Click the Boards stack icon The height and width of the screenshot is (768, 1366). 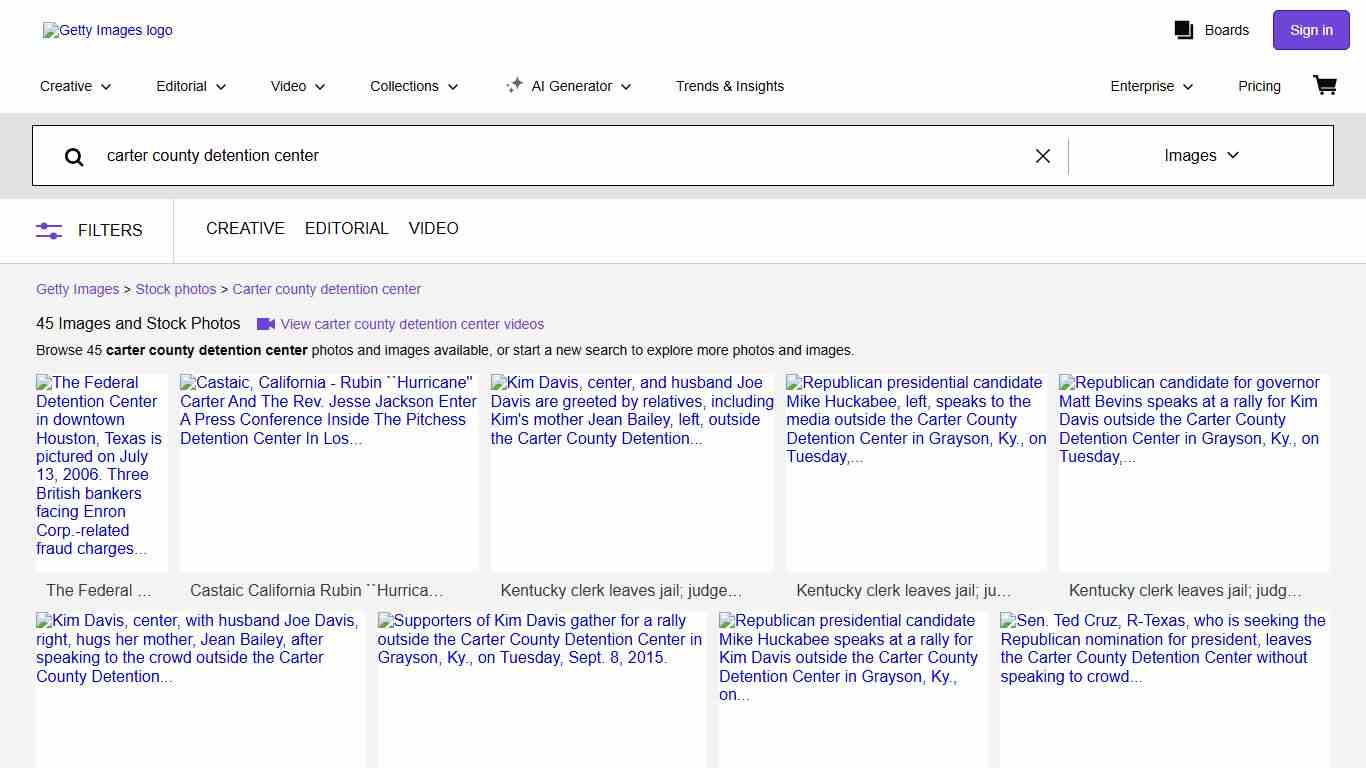click(1184, 30)
